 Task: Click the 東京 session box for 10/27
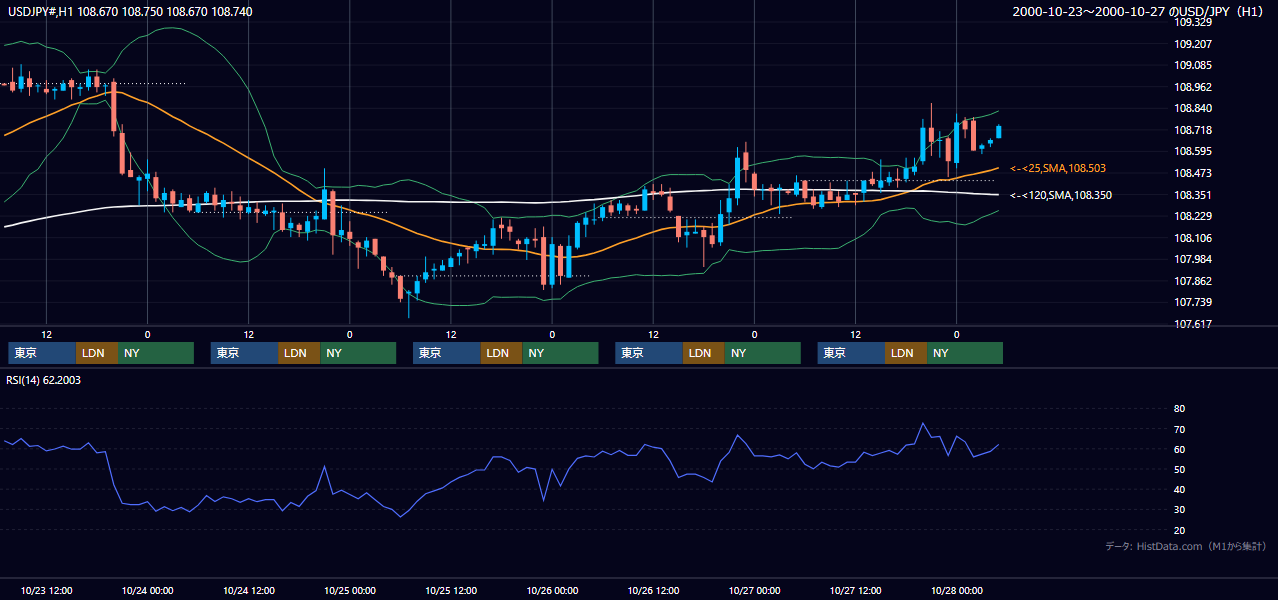[x=851, y=353]
